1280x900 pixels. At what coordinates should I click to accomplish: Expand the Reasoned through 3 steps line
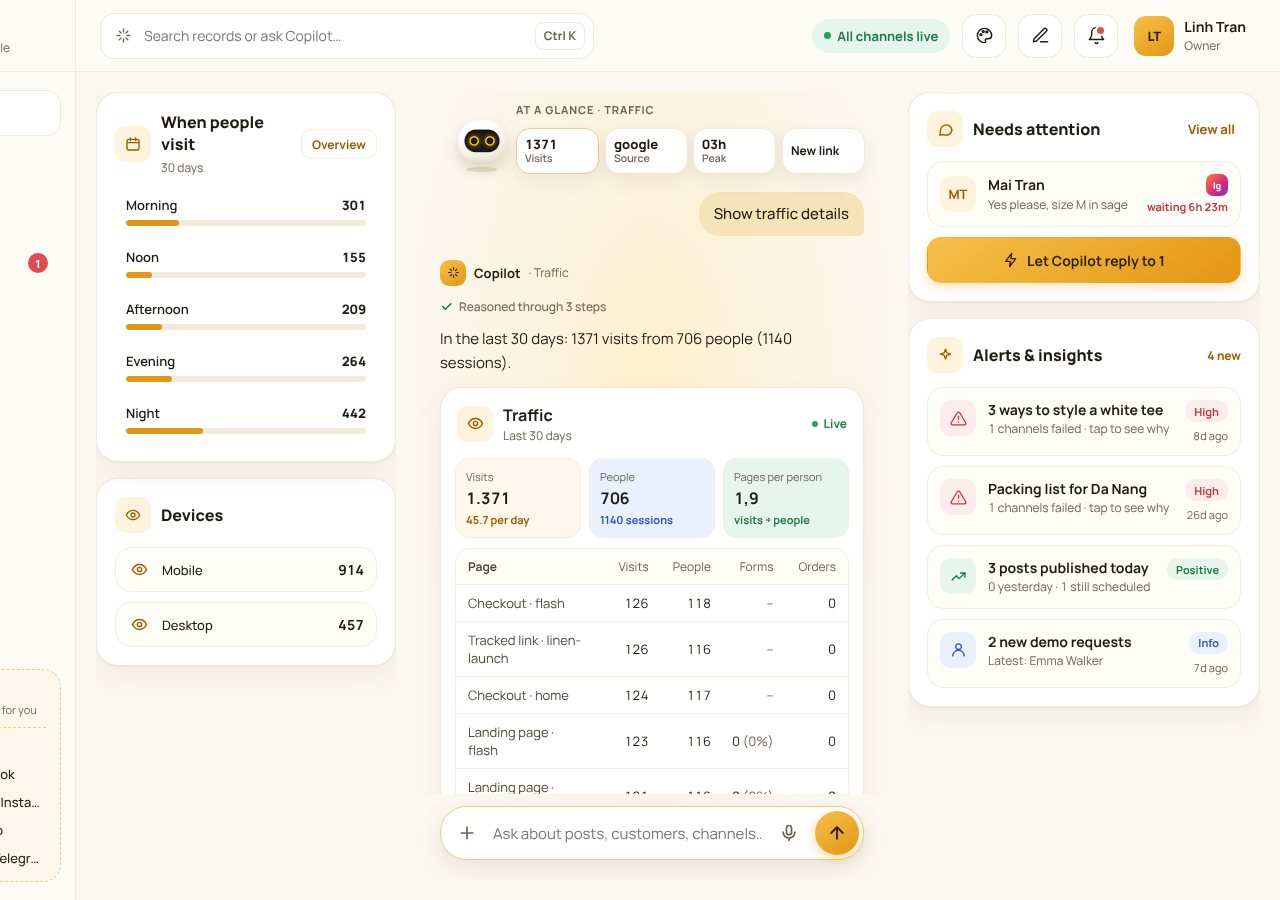[x=523, y=307]
